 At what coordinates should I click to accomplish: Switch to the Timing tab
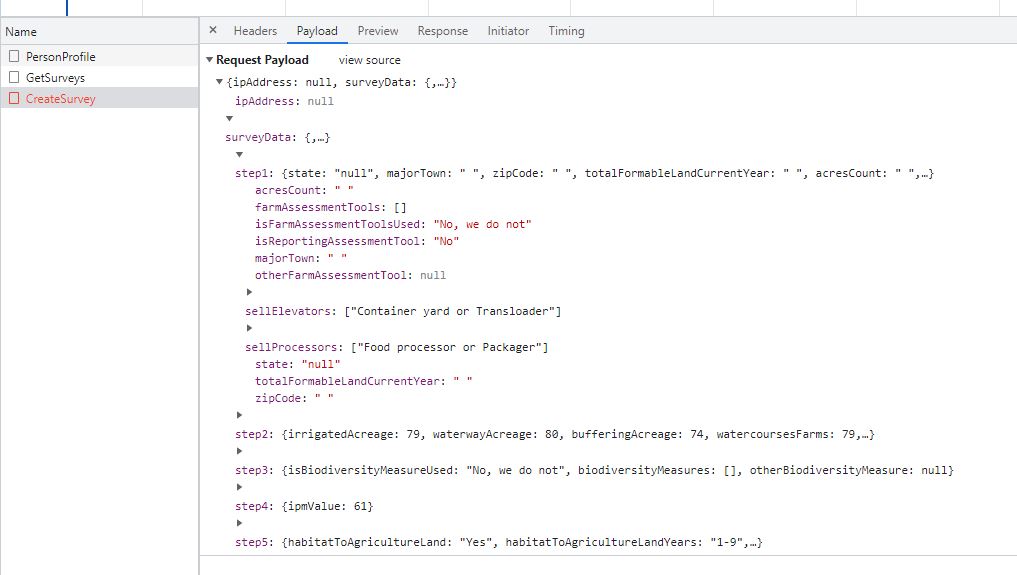[x=566, y=31]
